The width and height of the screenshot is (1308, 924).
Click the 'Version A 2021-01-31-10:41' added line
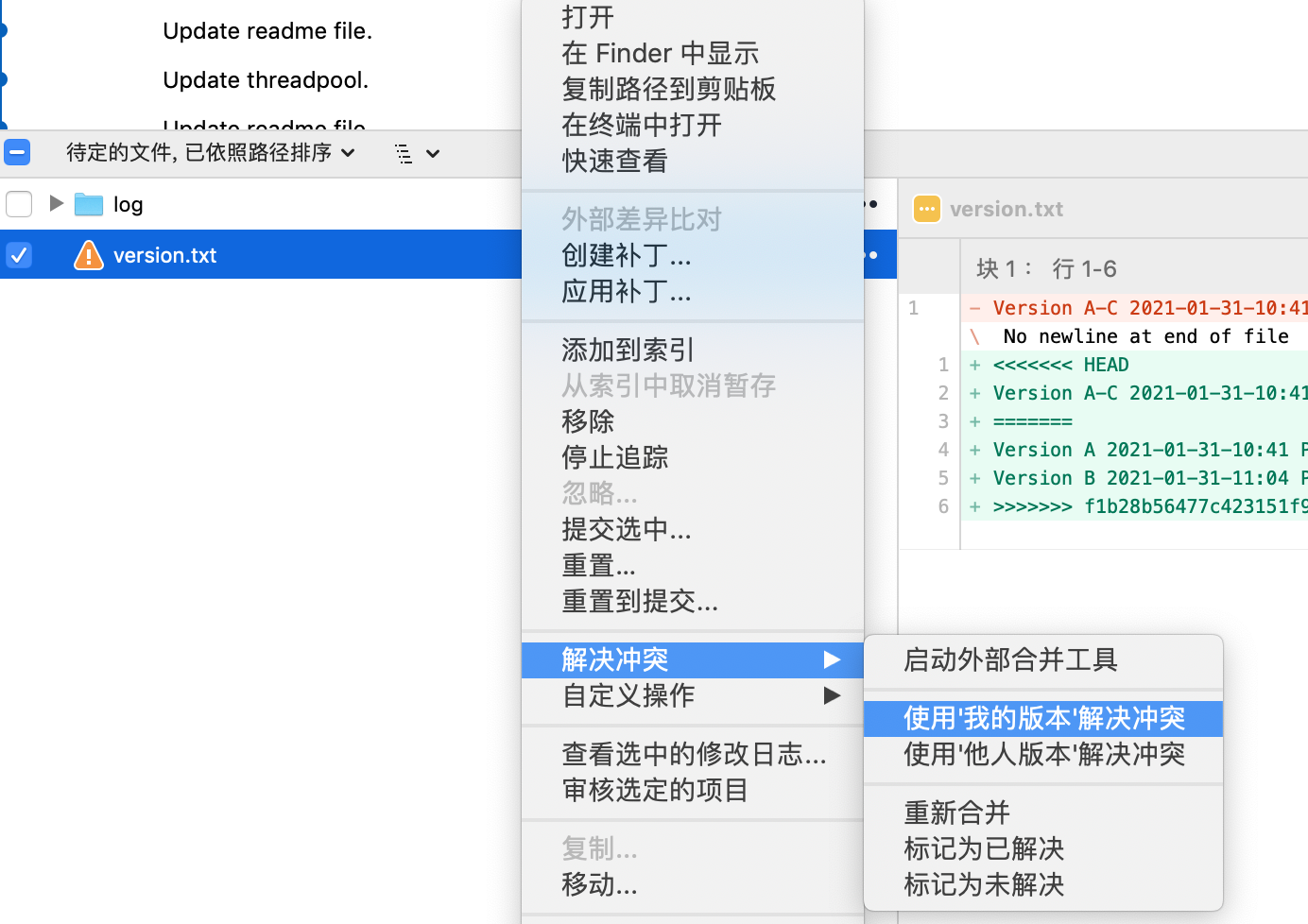[1134, 450]
